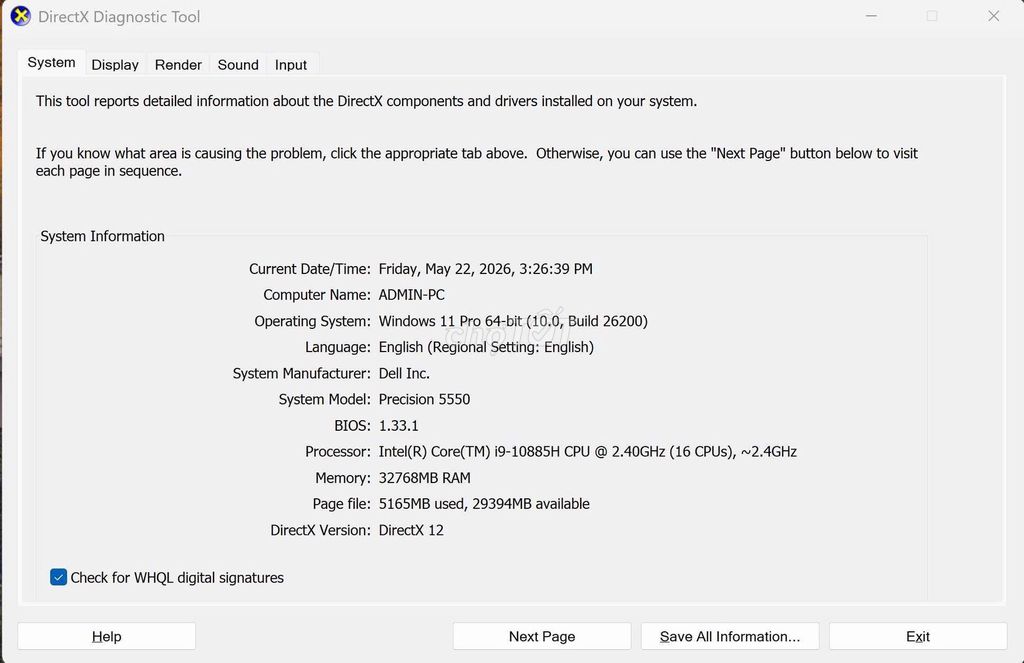Click the Intel Core i9-10885H processor value

pyautogui.click(x=588, y=452)
